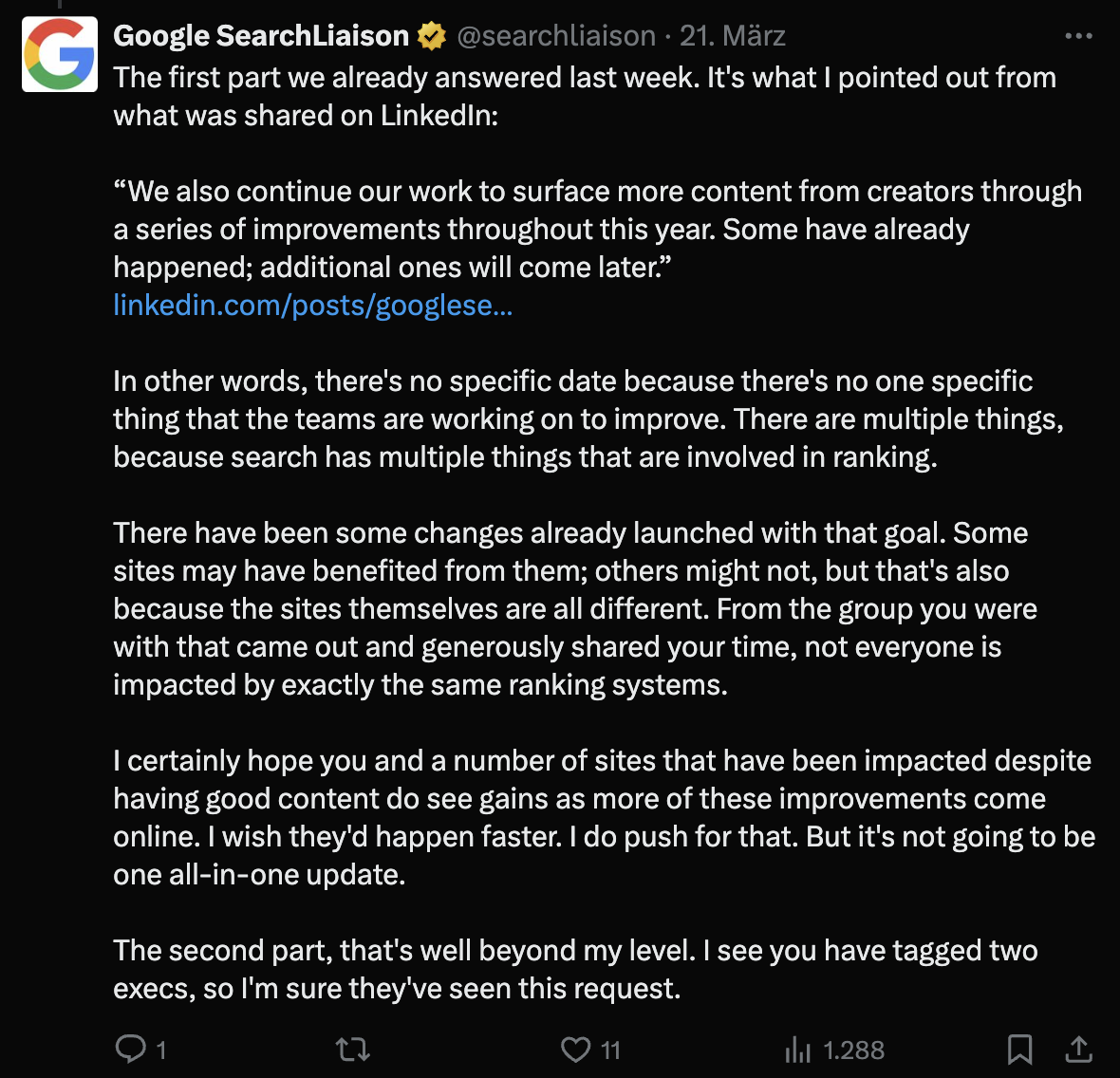
Task: Click the verified badge next to Google SearchLiaison
Action: tap(432, 34)
